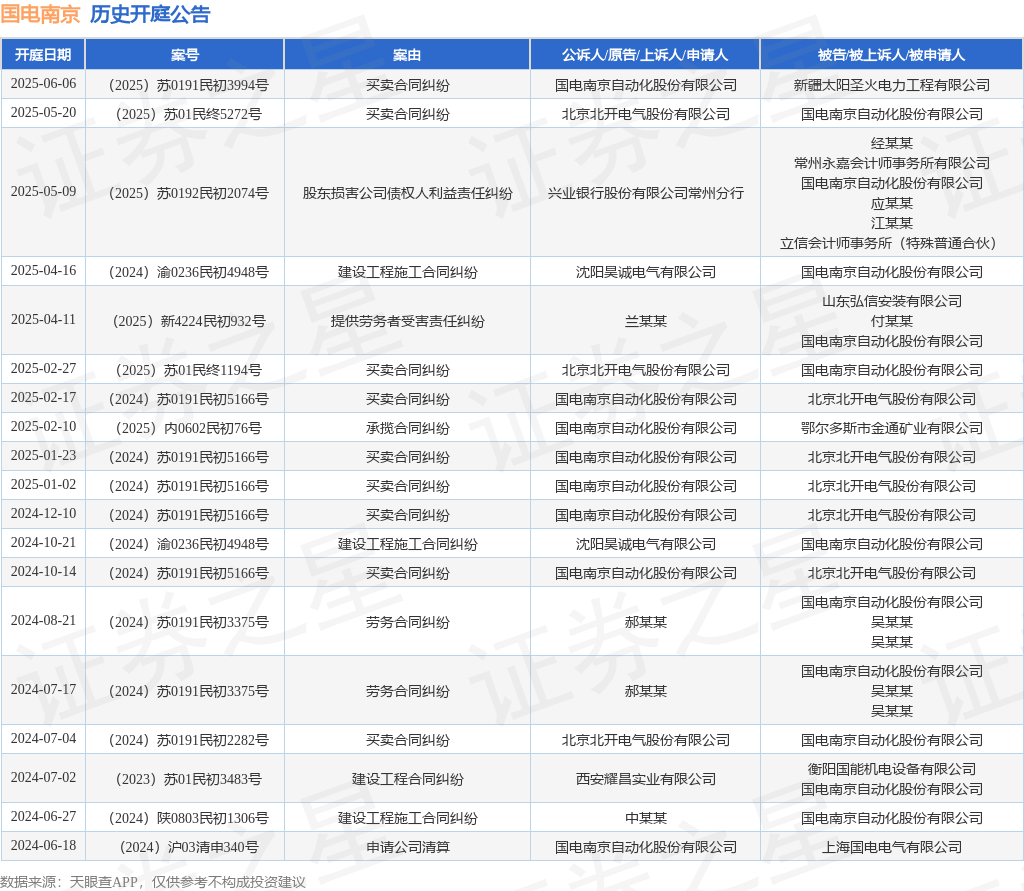Select case number 内0602民初76号
The width and height of the screenshot is (1024, 891).
tap(189, 429)
